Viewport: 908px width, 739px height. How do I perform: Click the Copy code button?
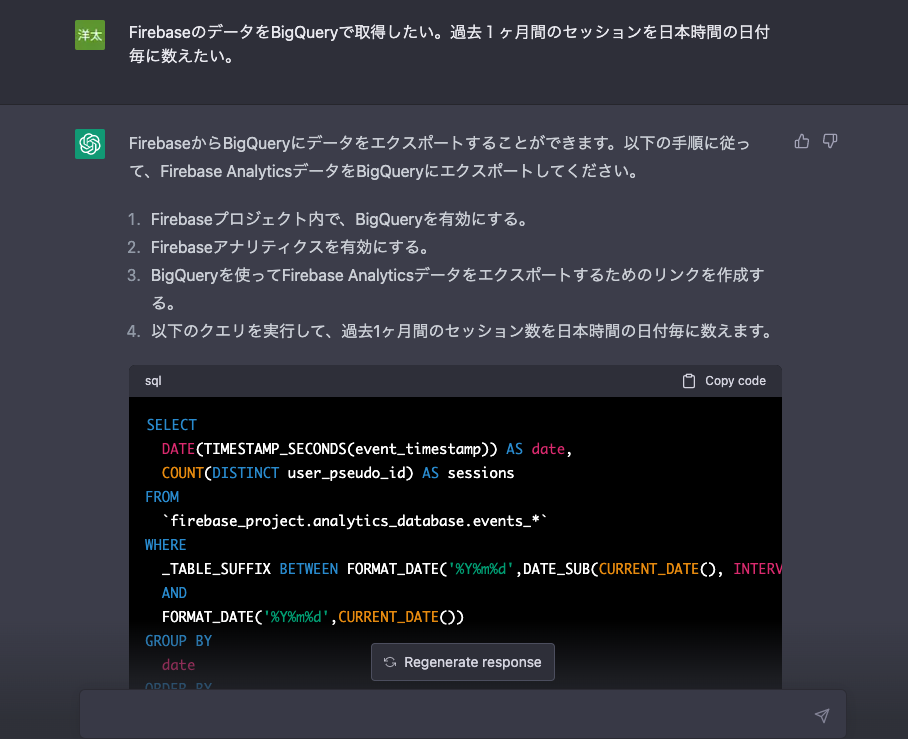pyautogui.click(x=724, y=381)
